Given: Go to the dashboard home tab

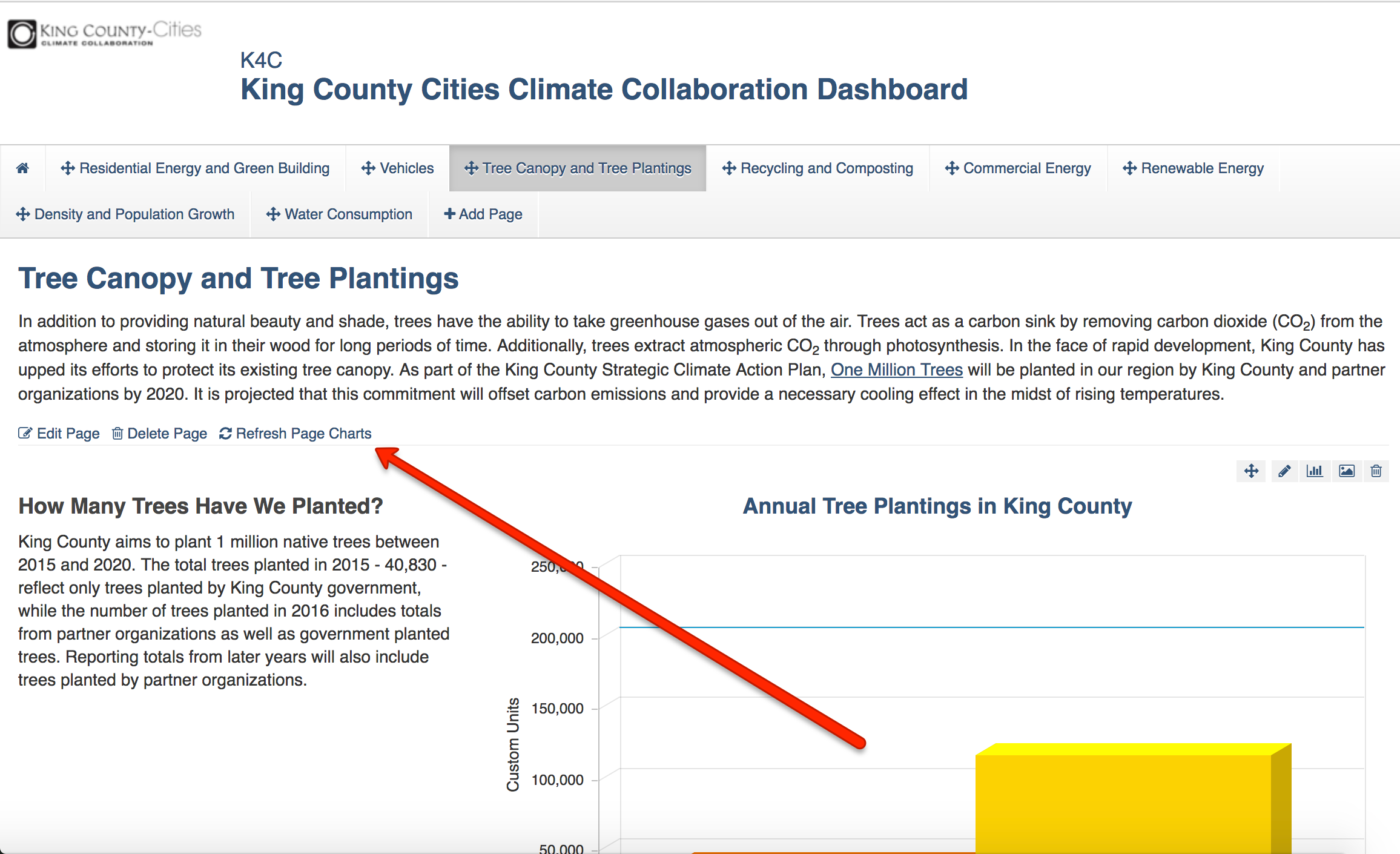Looking at the screenshot, I should coord(22,168).
